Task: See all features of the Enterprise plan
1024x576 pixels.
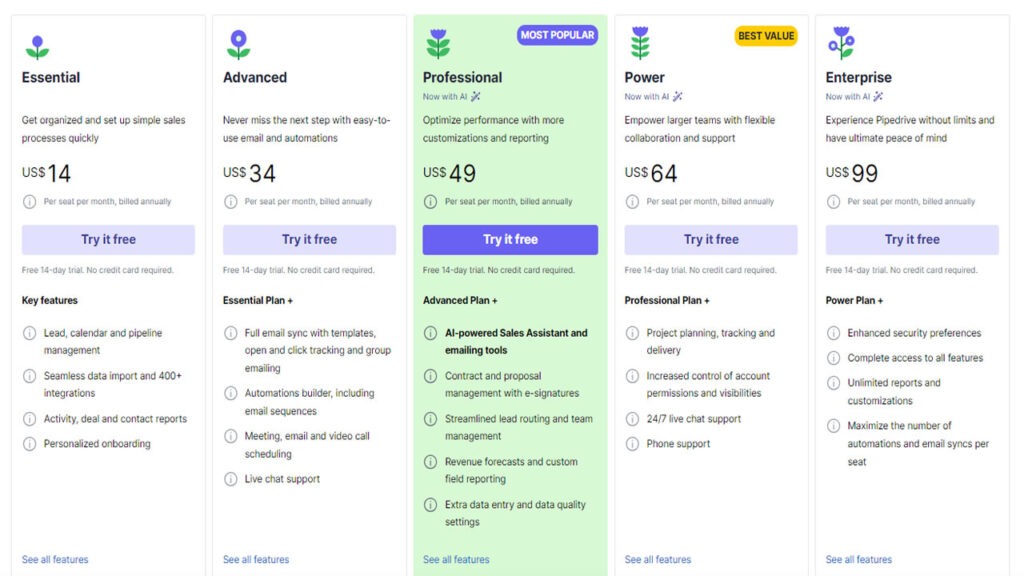Action: 858,560
